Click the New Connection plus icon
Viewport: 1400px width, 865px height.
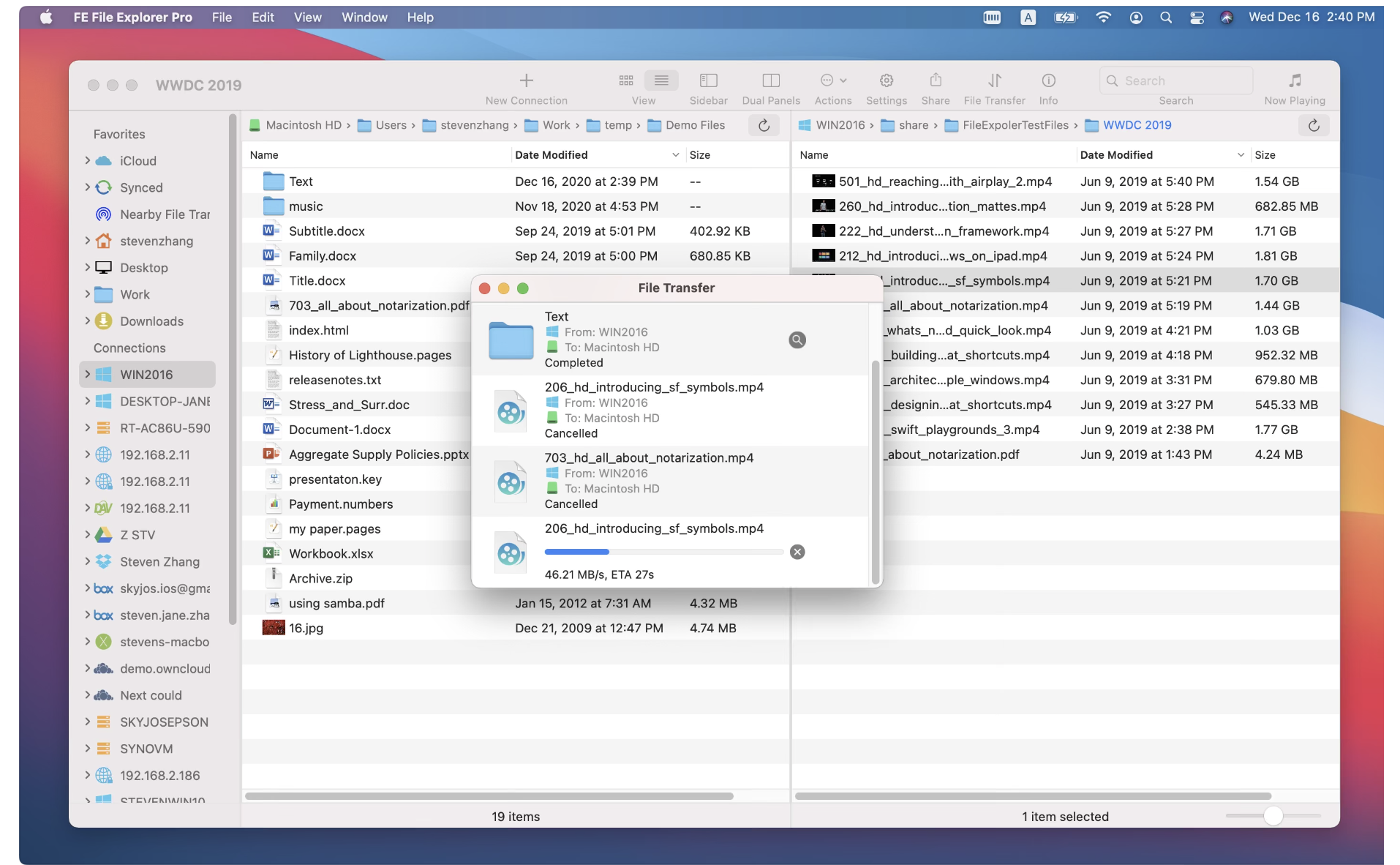click(x=526, y=80)
